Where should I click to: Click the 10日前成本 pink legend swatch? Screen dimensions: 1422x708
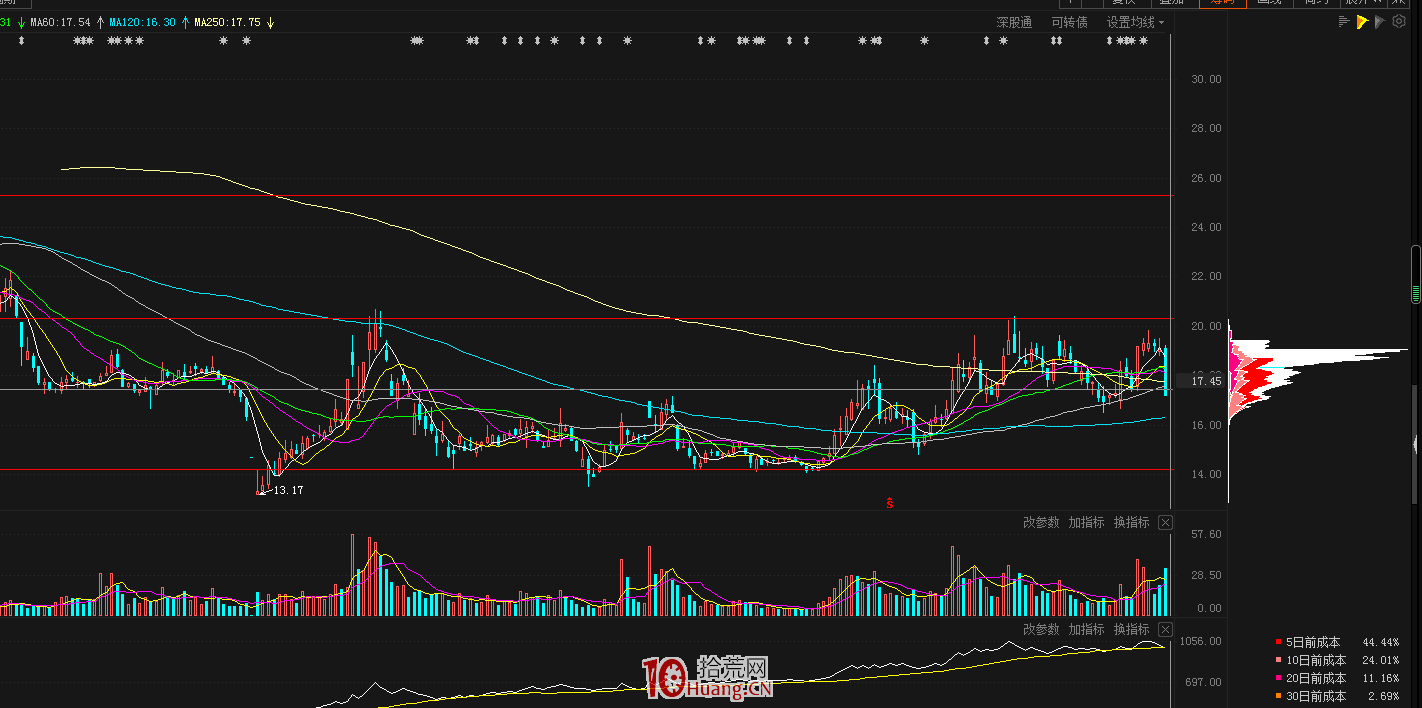[x=1279, y=661]
